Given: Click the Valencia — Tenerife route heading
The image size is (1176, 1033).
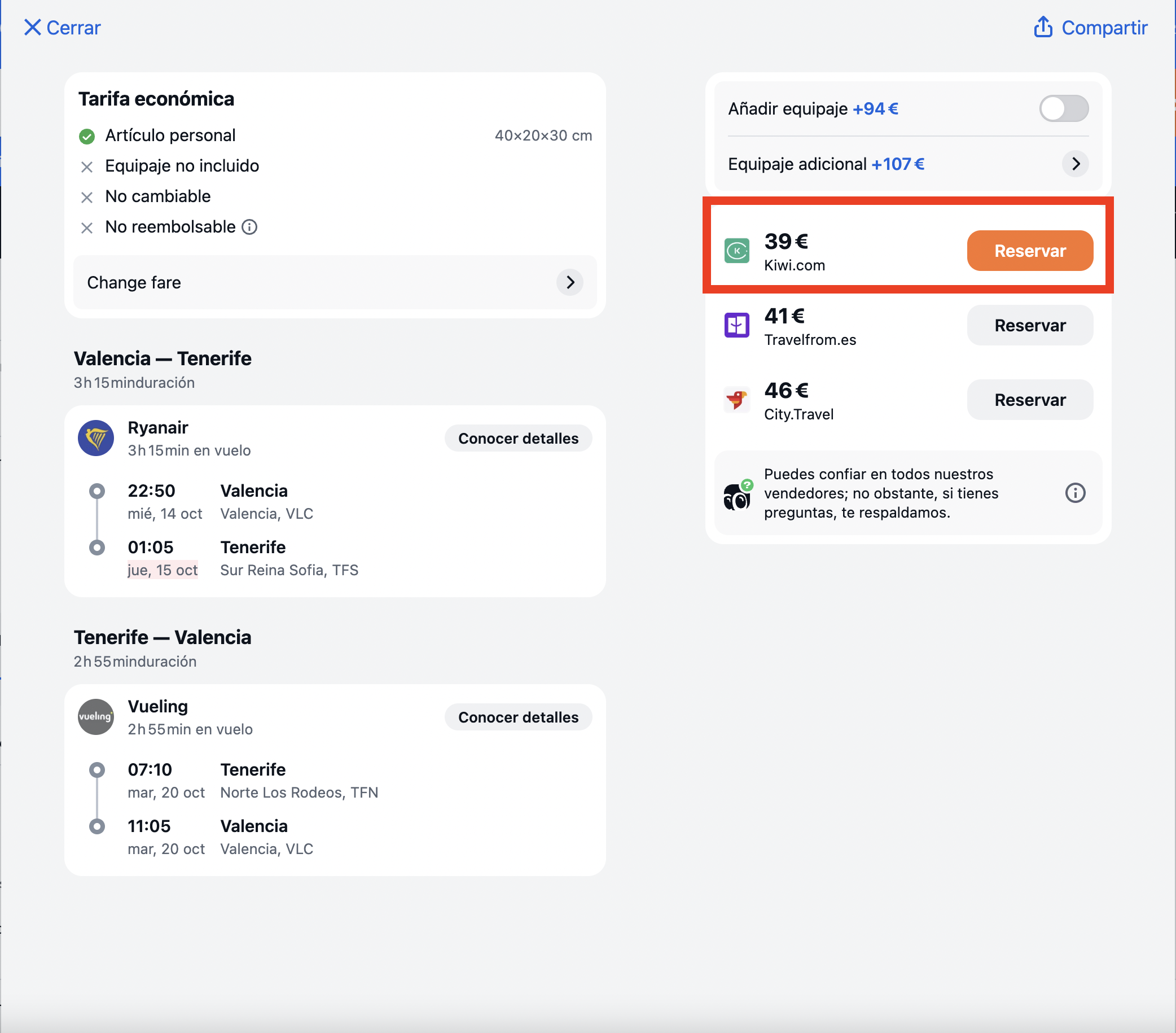Looking at the screenshot, I should point(163,358).
